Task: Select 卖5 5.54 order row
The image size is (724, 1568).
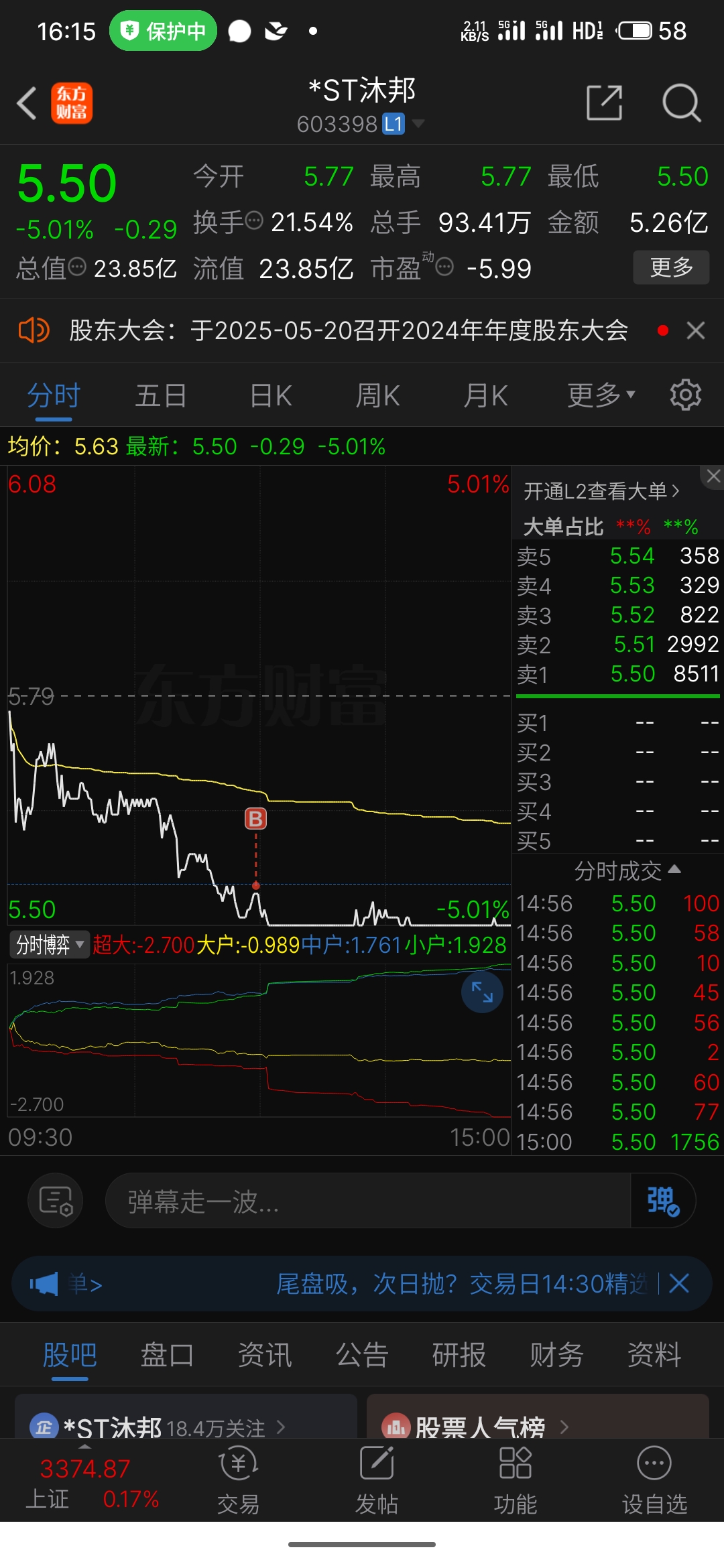Action: [x=617, y=556]
